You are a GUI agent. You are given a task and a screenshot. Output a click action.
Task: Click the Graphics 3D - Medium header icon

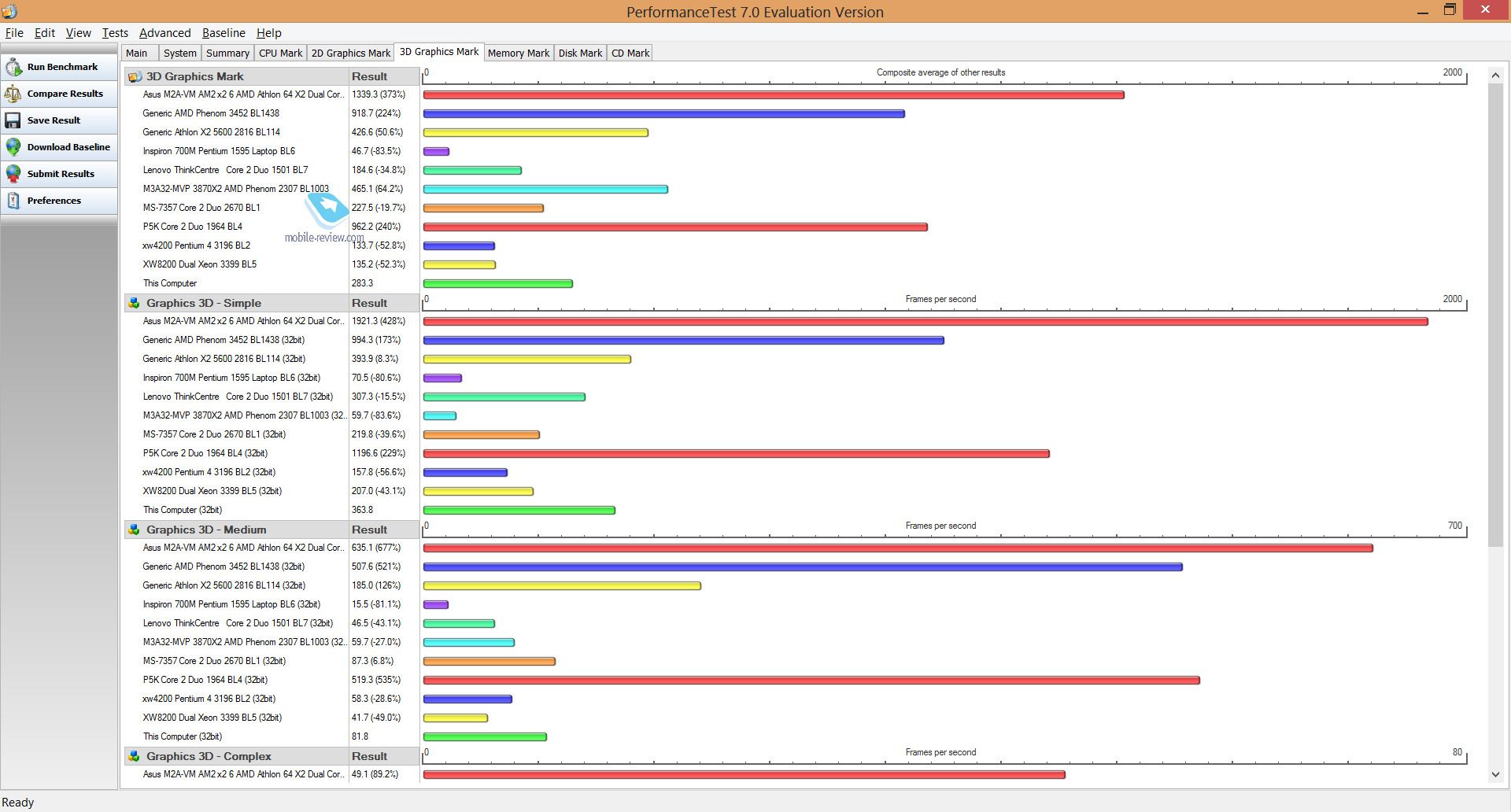click(135, 530)
